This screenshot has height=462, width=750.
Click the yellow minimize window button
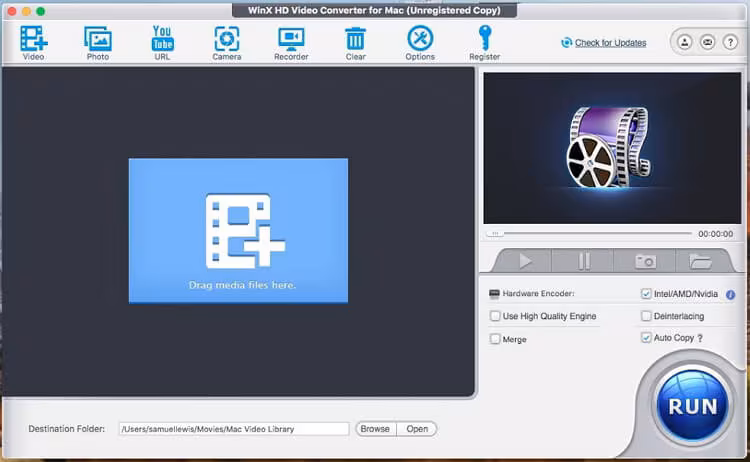pos(26,11)
